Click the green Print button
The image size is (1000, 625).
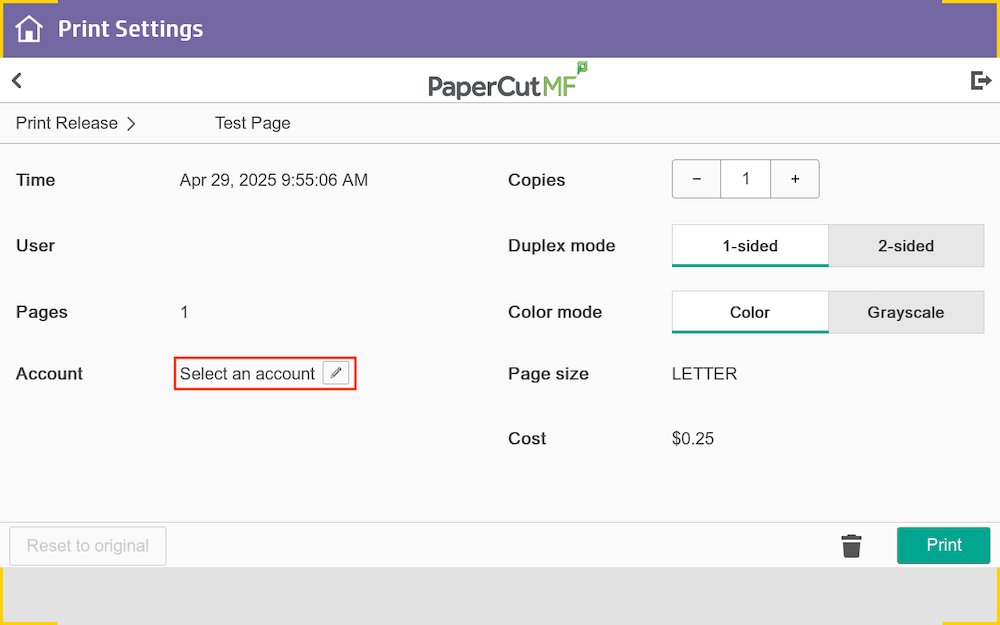(x=943, y=545)
